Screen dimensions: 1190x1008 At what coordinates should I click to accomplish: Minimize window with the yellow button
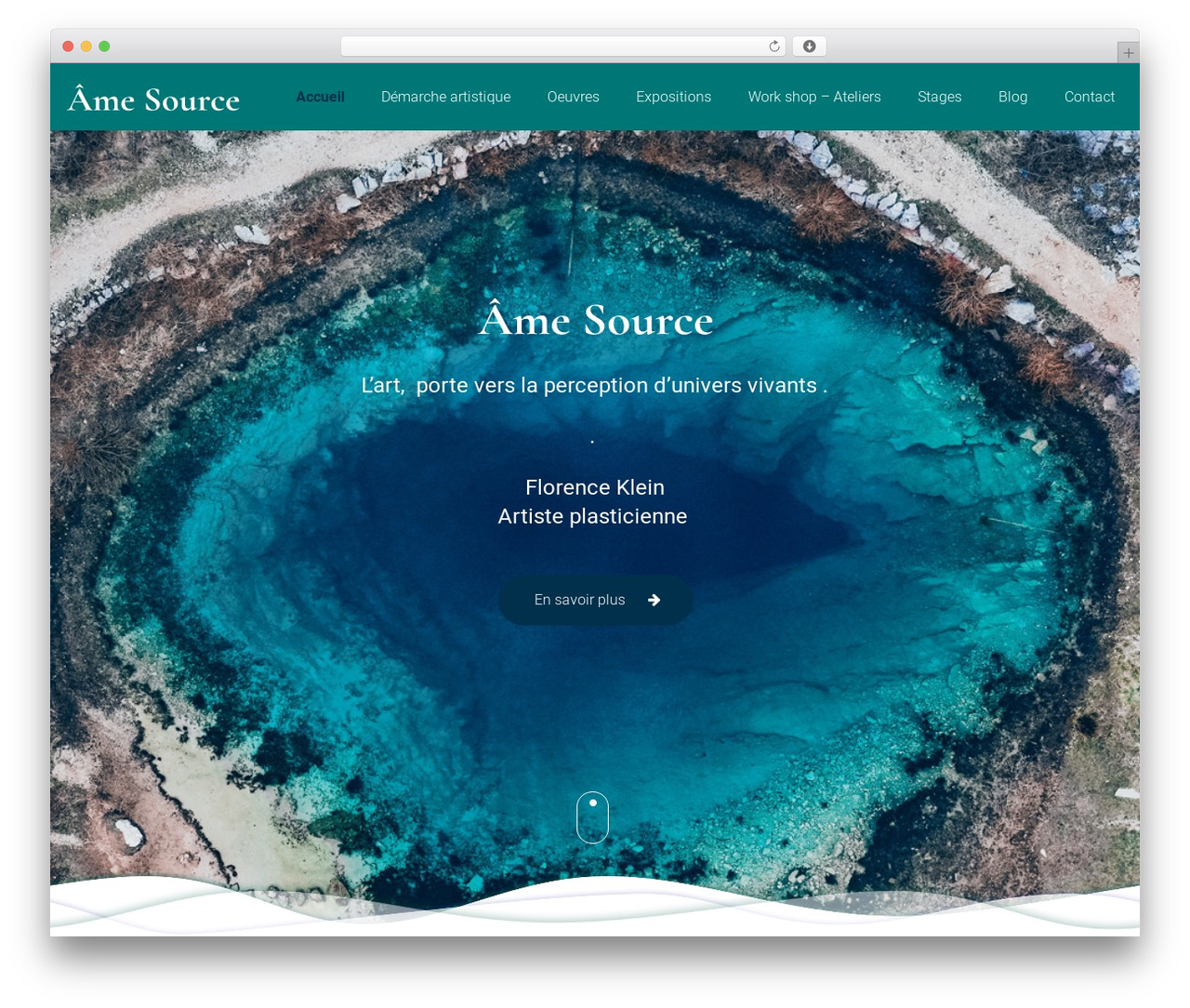tap(86, 46)
